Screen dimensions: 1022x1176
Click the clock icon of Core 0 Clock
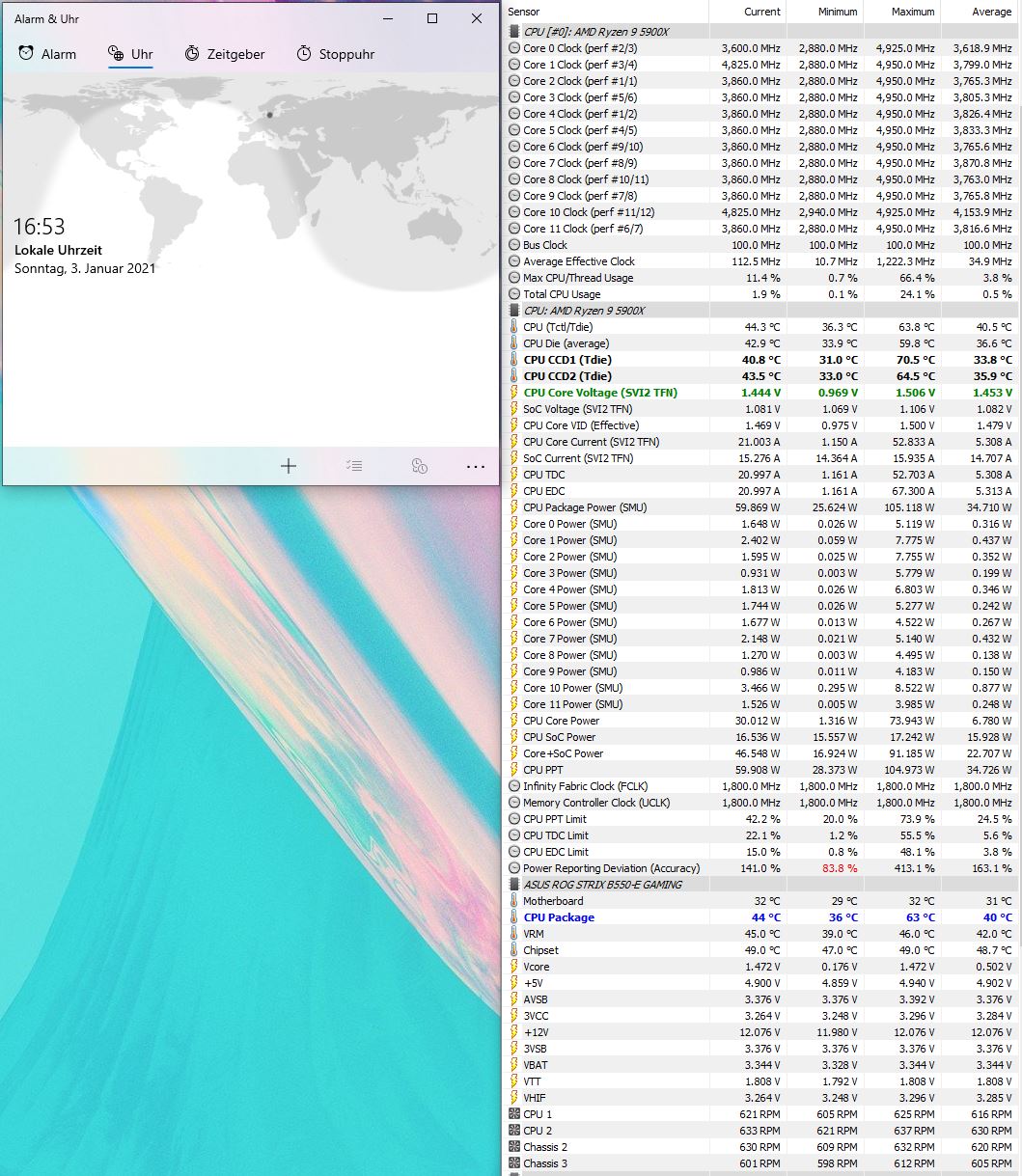[x=514, y=48]
